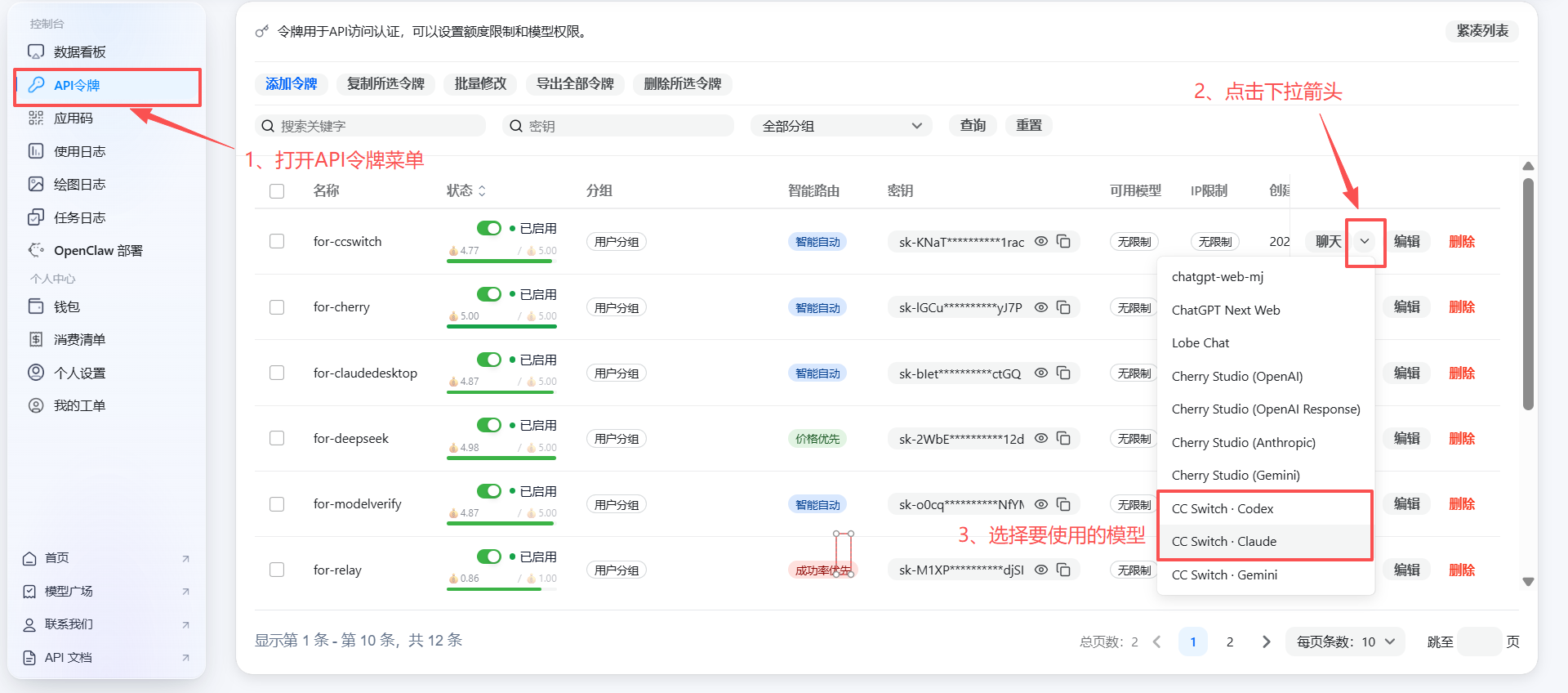Click the 重置 reset button
1568x693 pixels.
(1029, 125)
